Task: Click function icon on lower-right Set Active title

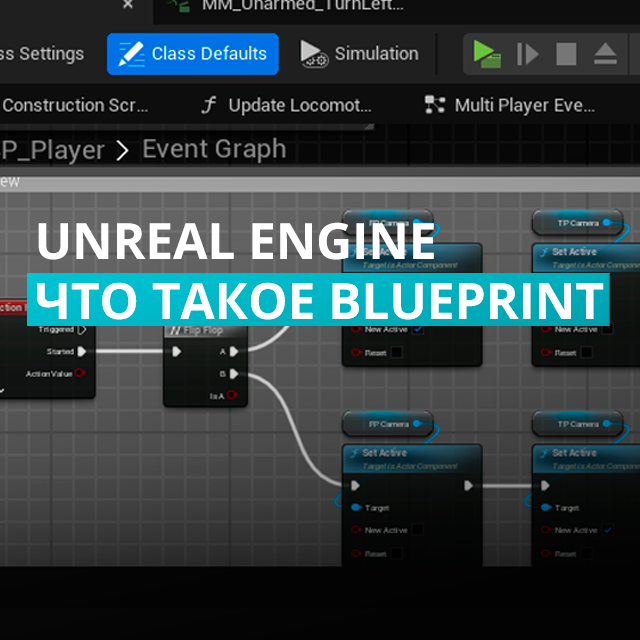Action: (x=544, y=453)
